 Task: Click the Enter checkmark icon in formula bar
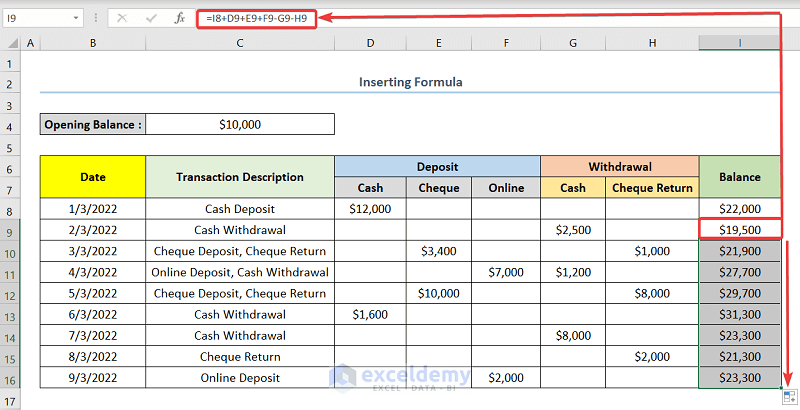pyautogui.click(x=151, y=18)
